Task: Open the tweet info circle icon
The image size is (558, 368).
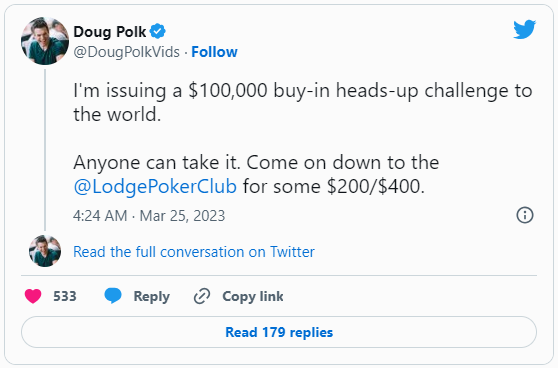Action: coord(525,215)
